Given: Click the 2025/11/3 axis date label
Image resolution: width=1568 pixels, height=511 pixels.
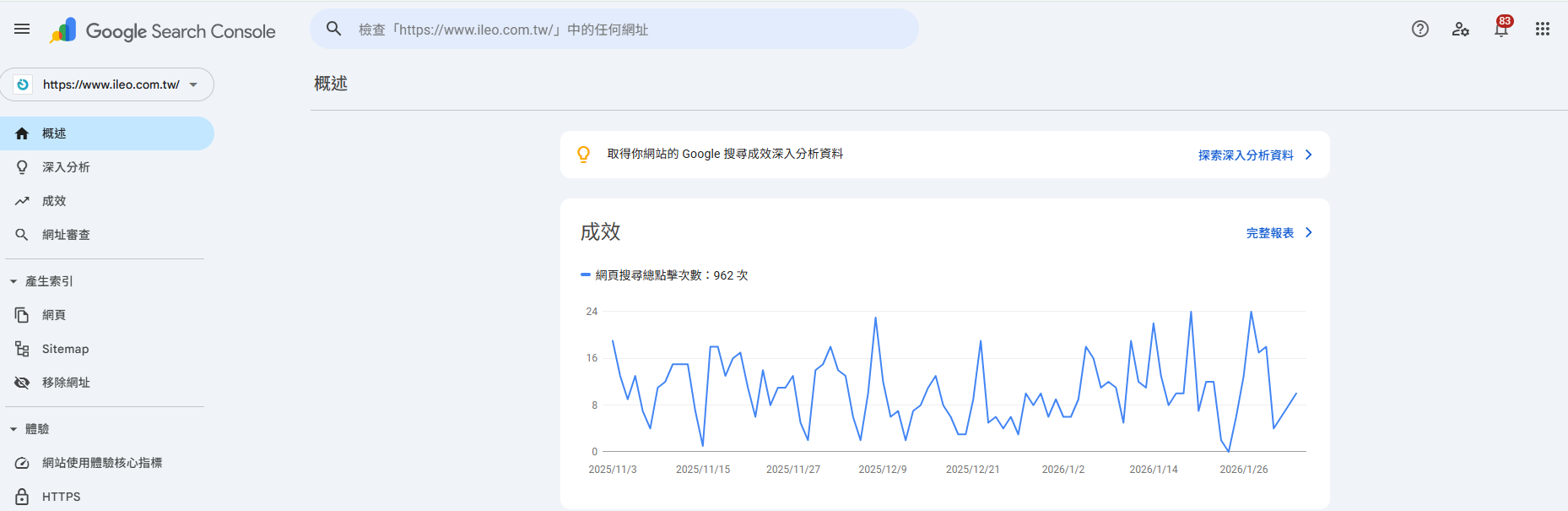Looking at the screenshot, I should pyautogui.click(x=613, y=470).
